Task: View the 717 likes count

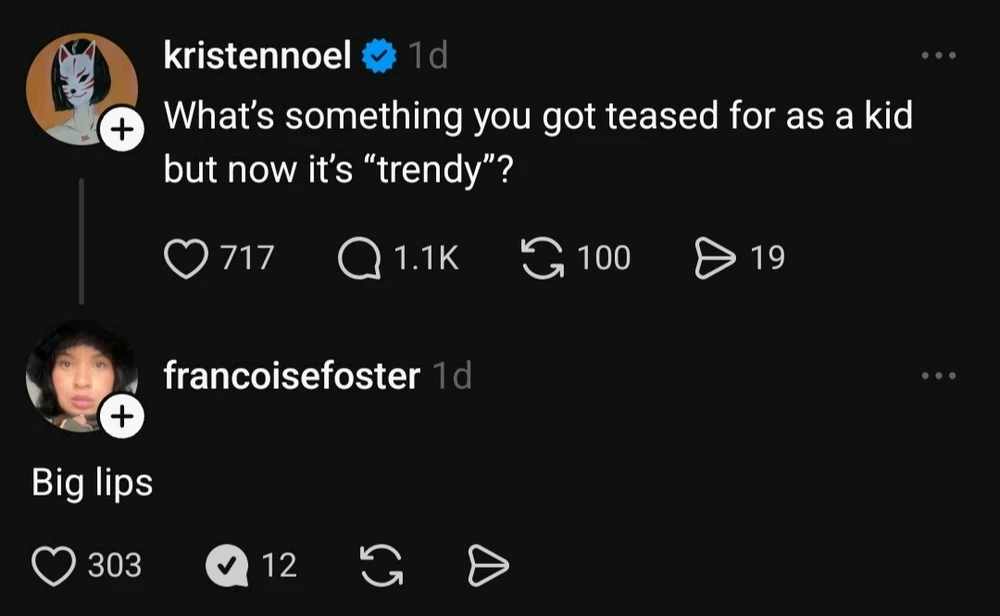Action: pos(246,259)
